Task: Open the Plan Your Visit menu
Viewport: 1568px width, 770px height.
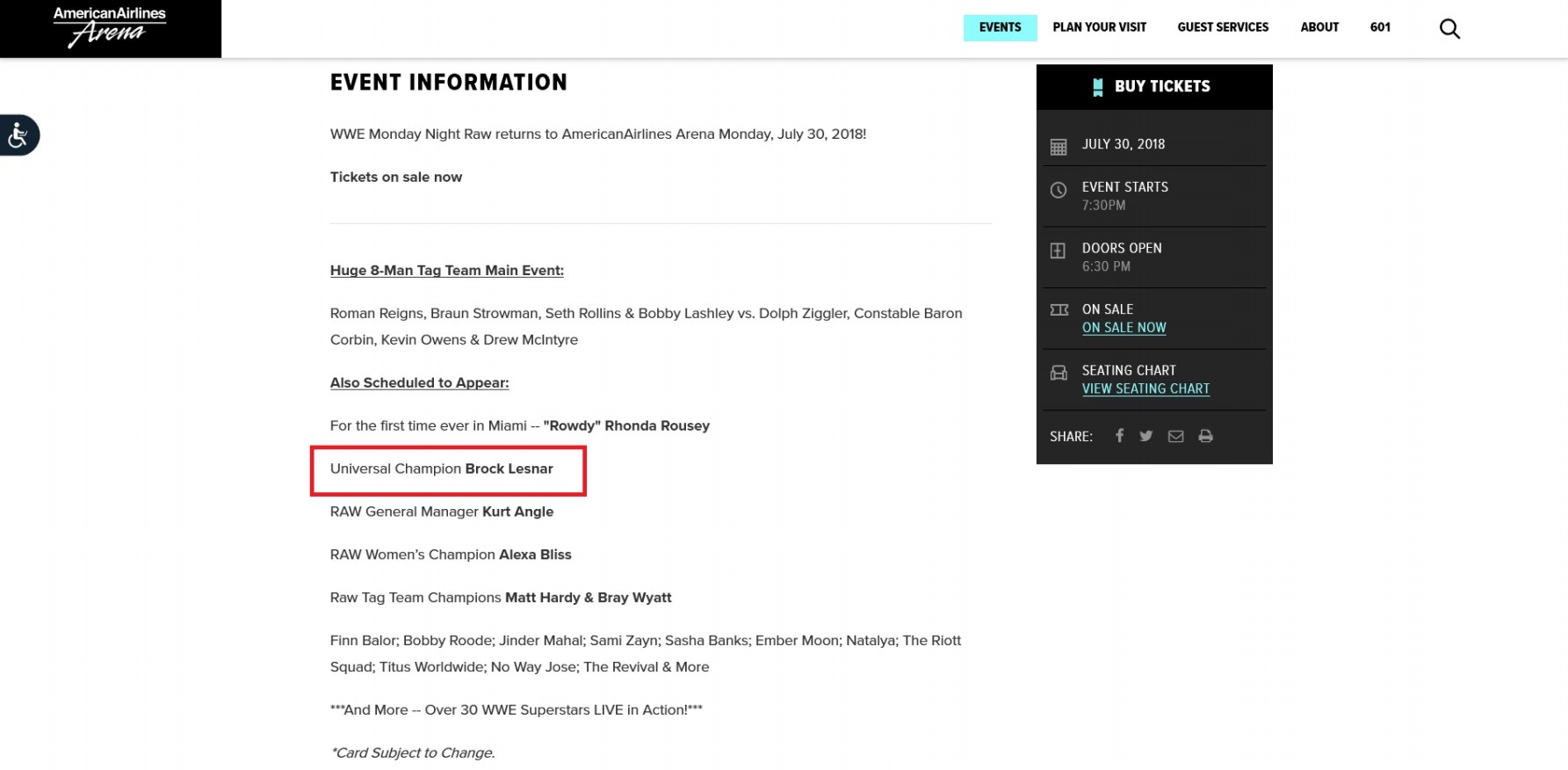Action: pyautogui.click(x=1099, y=27)
